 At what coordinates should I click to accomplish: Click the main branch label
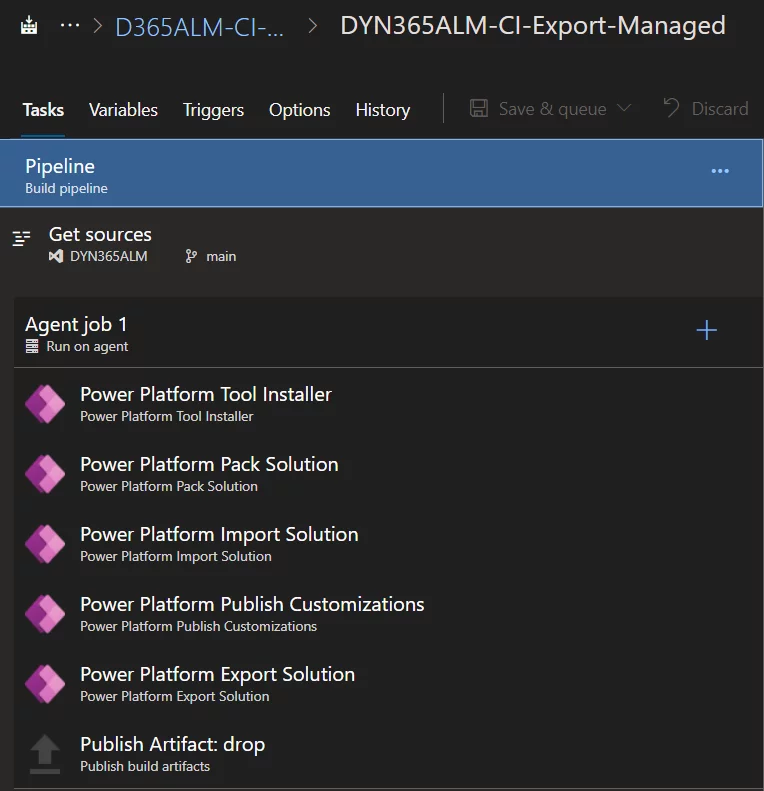pyautogui.click(x=221, y=256)
